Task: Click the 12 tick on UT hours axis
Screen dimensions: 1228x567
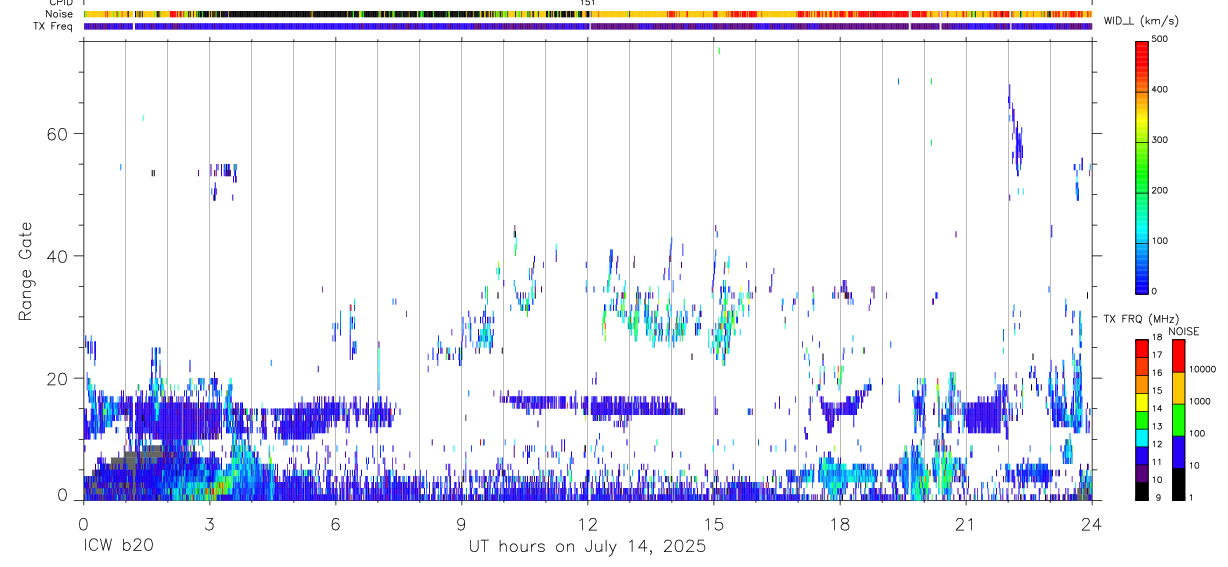Action: (x=588, y=523)
